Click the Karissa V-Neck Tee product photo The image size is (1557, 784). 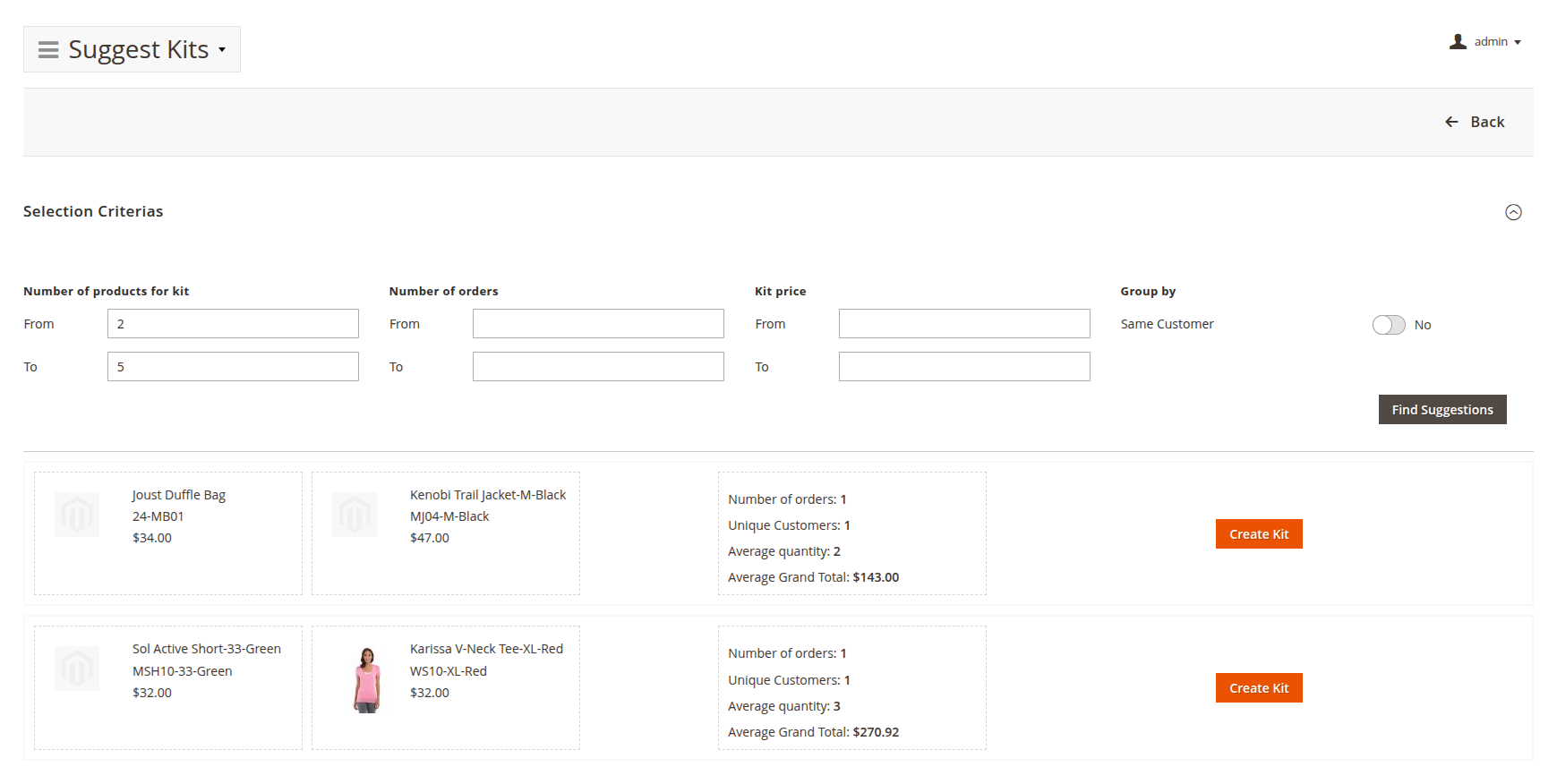(x=367, y=680)
